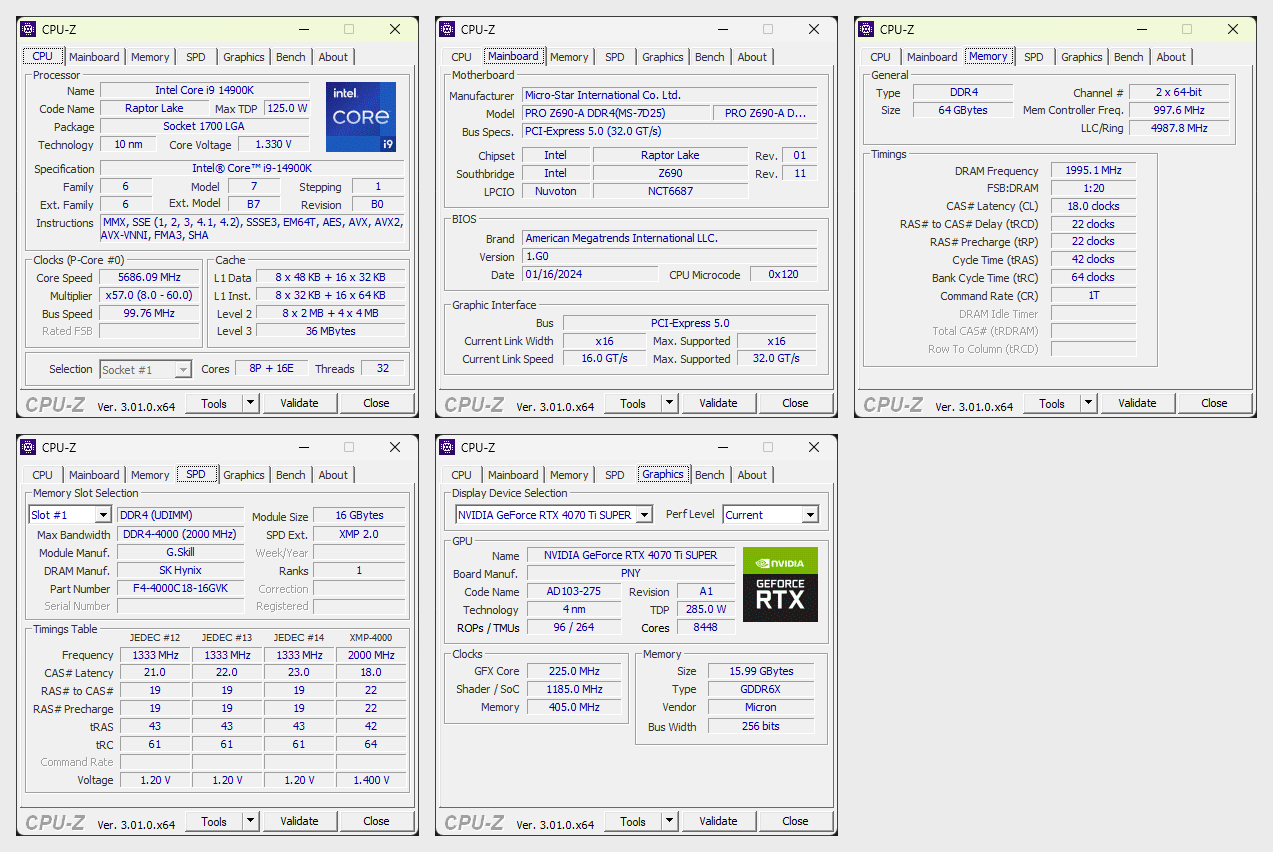Screen dimensions: 1273x852
Task: Click the Core Speed value 5686.09 MHz
Action: [x=151, y=278]
